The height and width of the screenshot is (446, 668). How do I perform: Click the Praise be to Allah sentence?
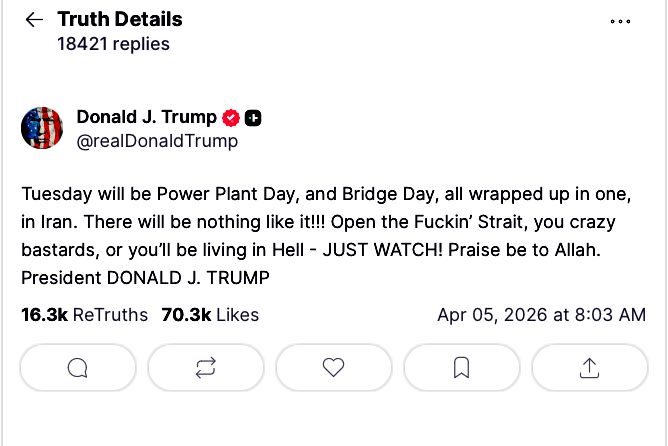570,248
